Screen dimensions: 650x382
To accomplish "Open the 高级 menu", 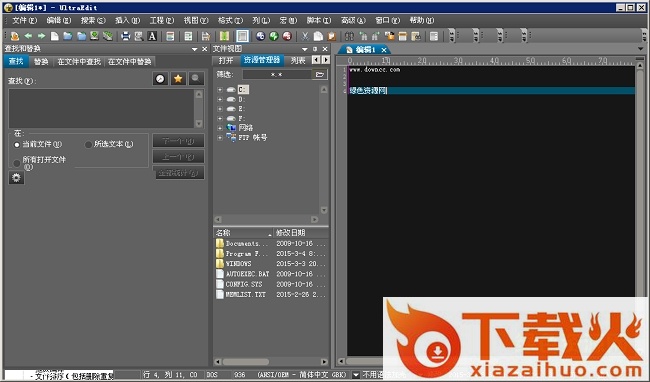I will click(x=353, y=20).
